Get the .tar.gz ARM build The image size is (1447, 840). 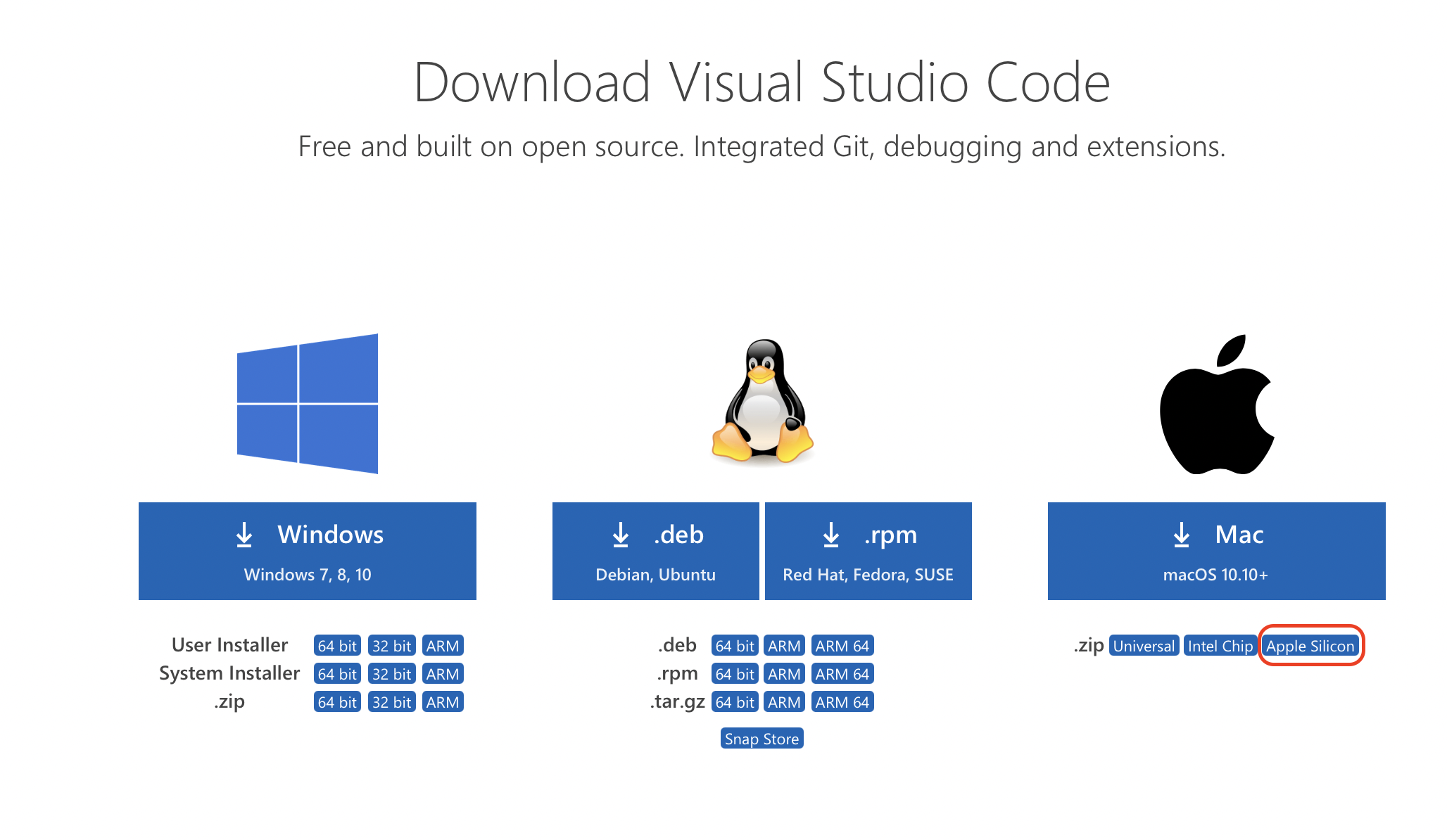click(784, 702)
